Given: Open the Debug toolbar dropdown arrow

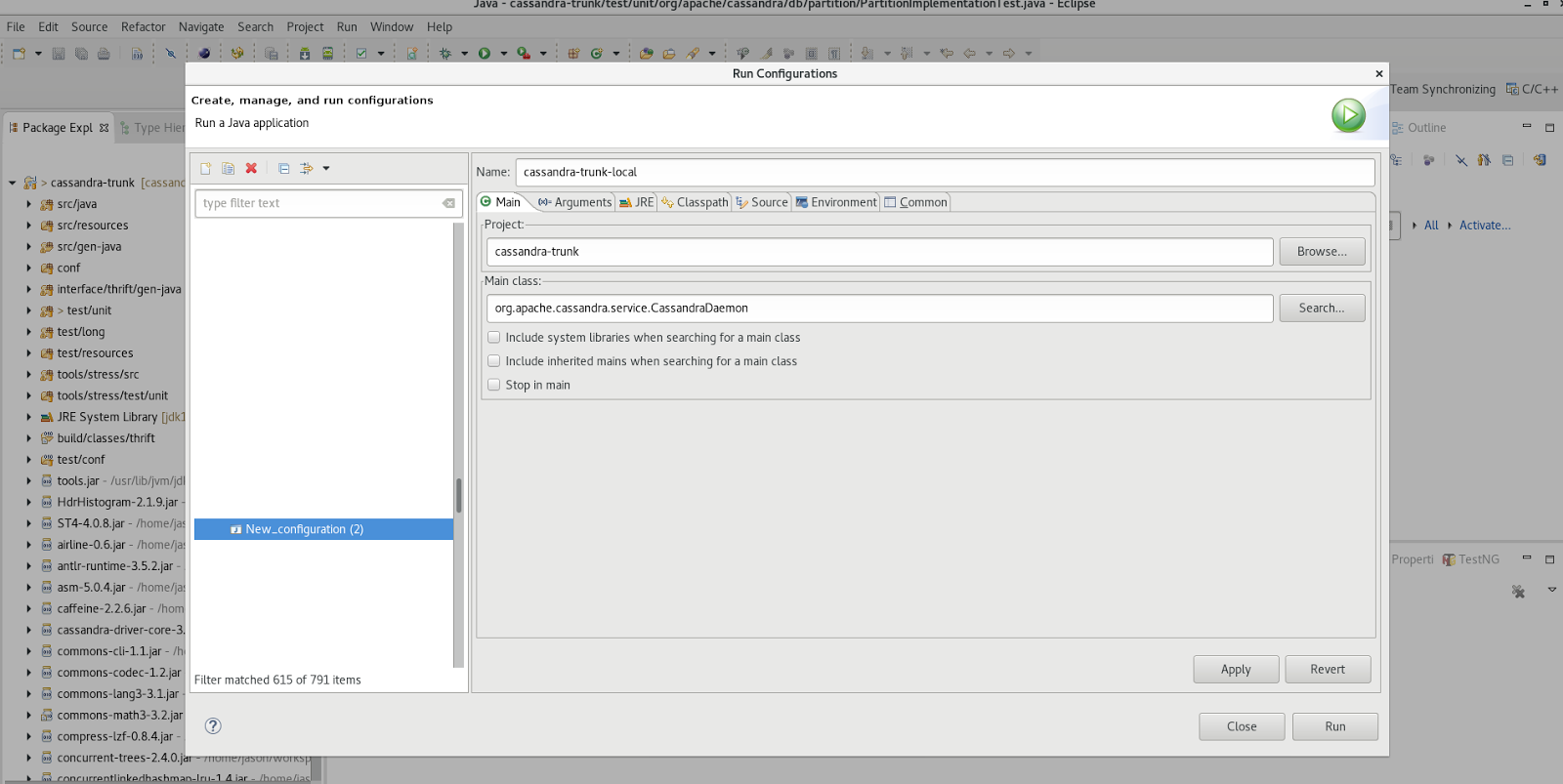Looking at the screenshot, I should (x=464, y=54).
